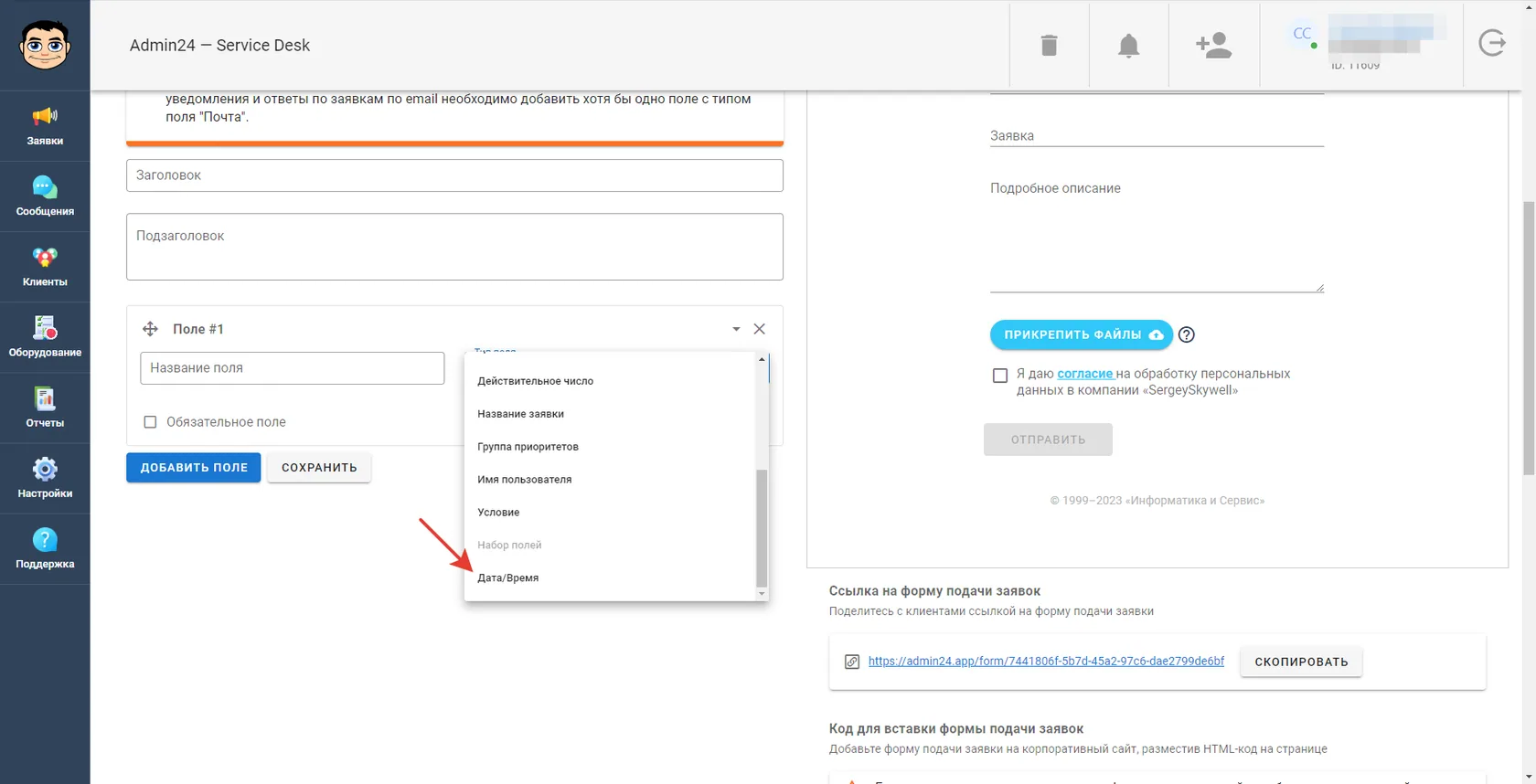Remove Поле #1 with the X icon
Image resolution: width=1536 pixels, height=784 pixels.
click(x=760, y=329)
